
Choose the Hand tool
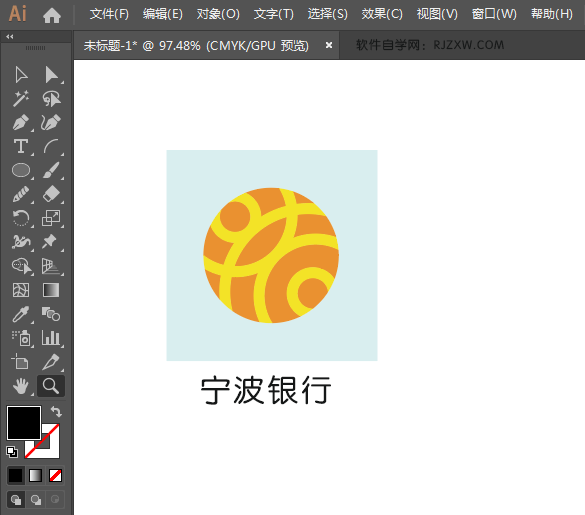click(x=21, y=386)
